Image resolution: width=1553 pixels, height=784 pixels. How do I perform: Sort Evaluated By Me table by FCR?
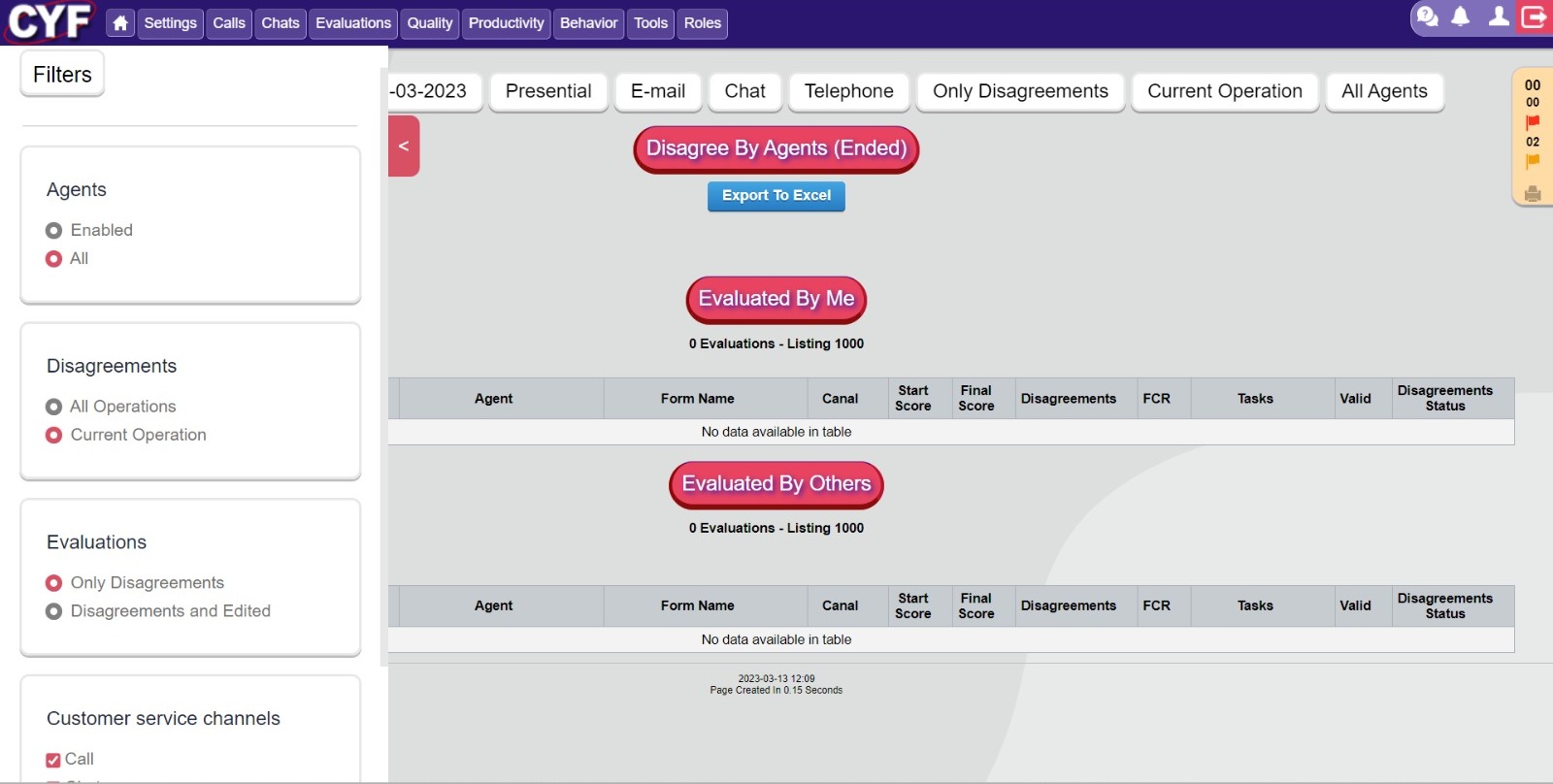point(1164,399)
